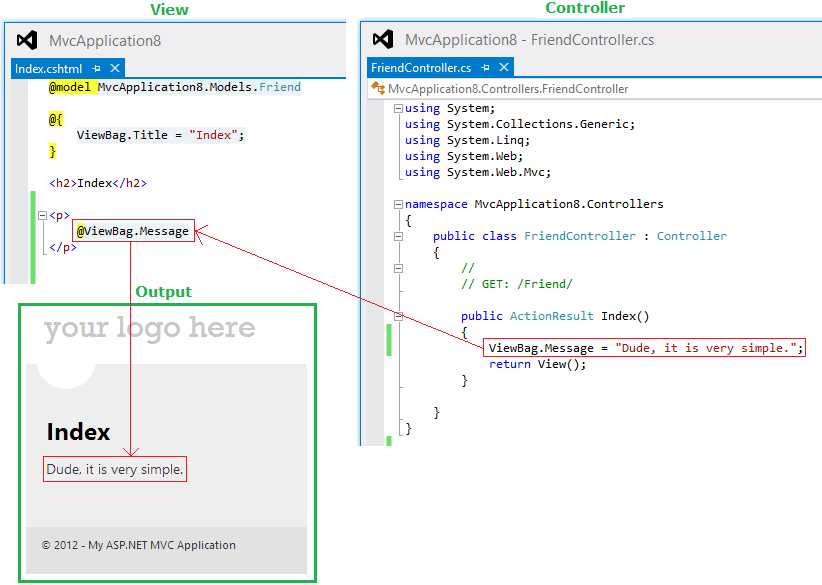Viewport: 822px width, 585px height.
Task: Click 'Dude, it is very simple.' in the output page
Action: click(115, 470)
